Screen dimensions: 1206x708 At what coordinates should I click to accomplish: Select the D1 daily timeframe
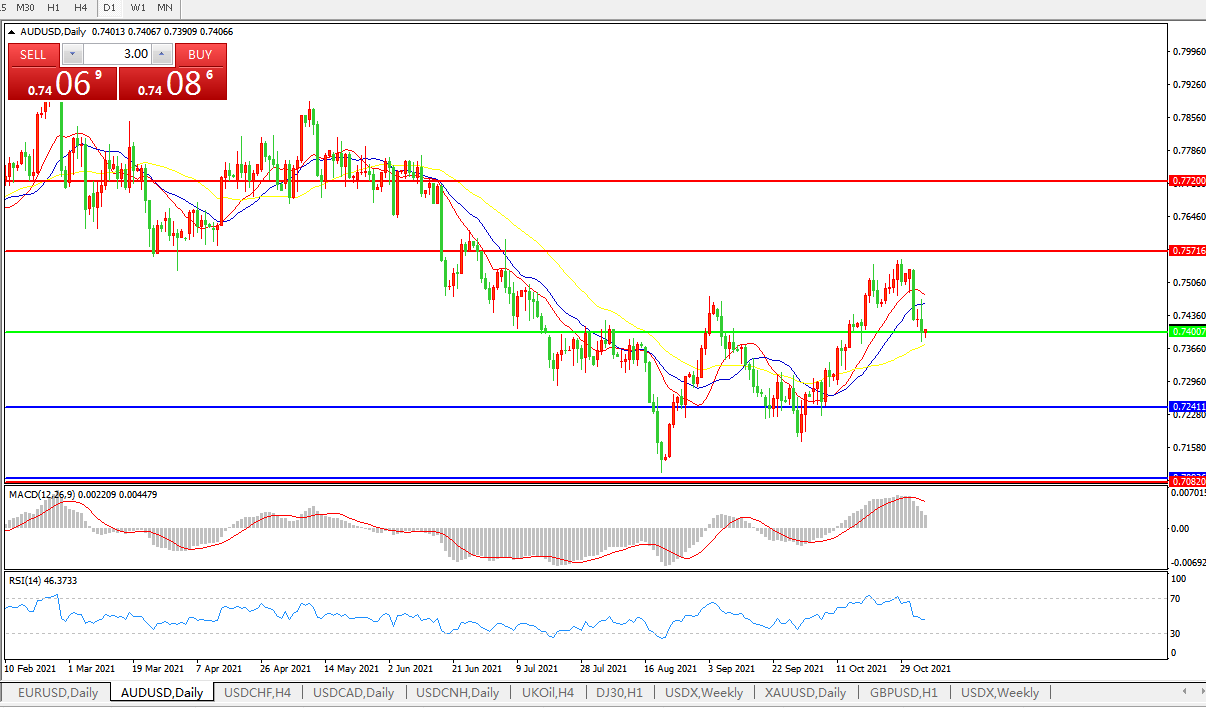110,7
